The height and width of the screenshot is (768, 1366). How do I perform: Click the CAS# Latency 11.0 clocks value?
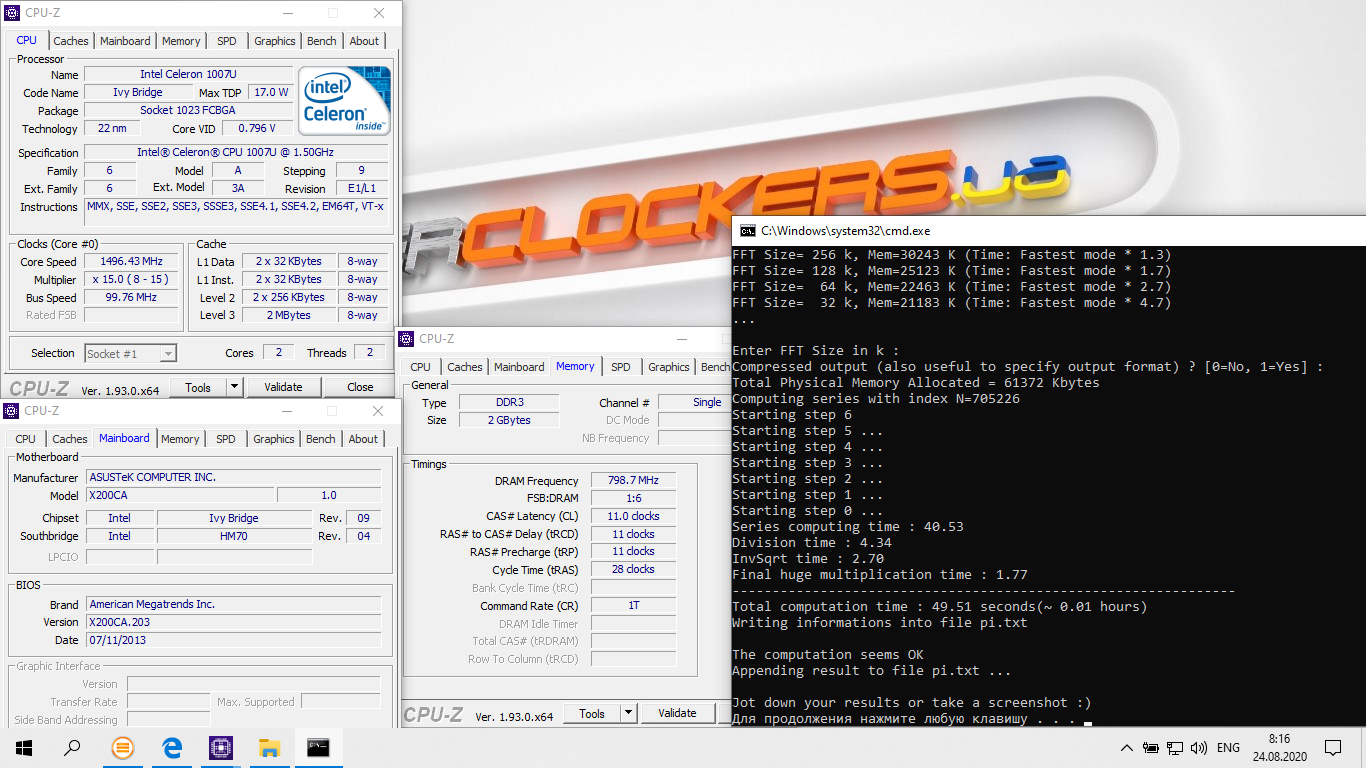(633, 517)
